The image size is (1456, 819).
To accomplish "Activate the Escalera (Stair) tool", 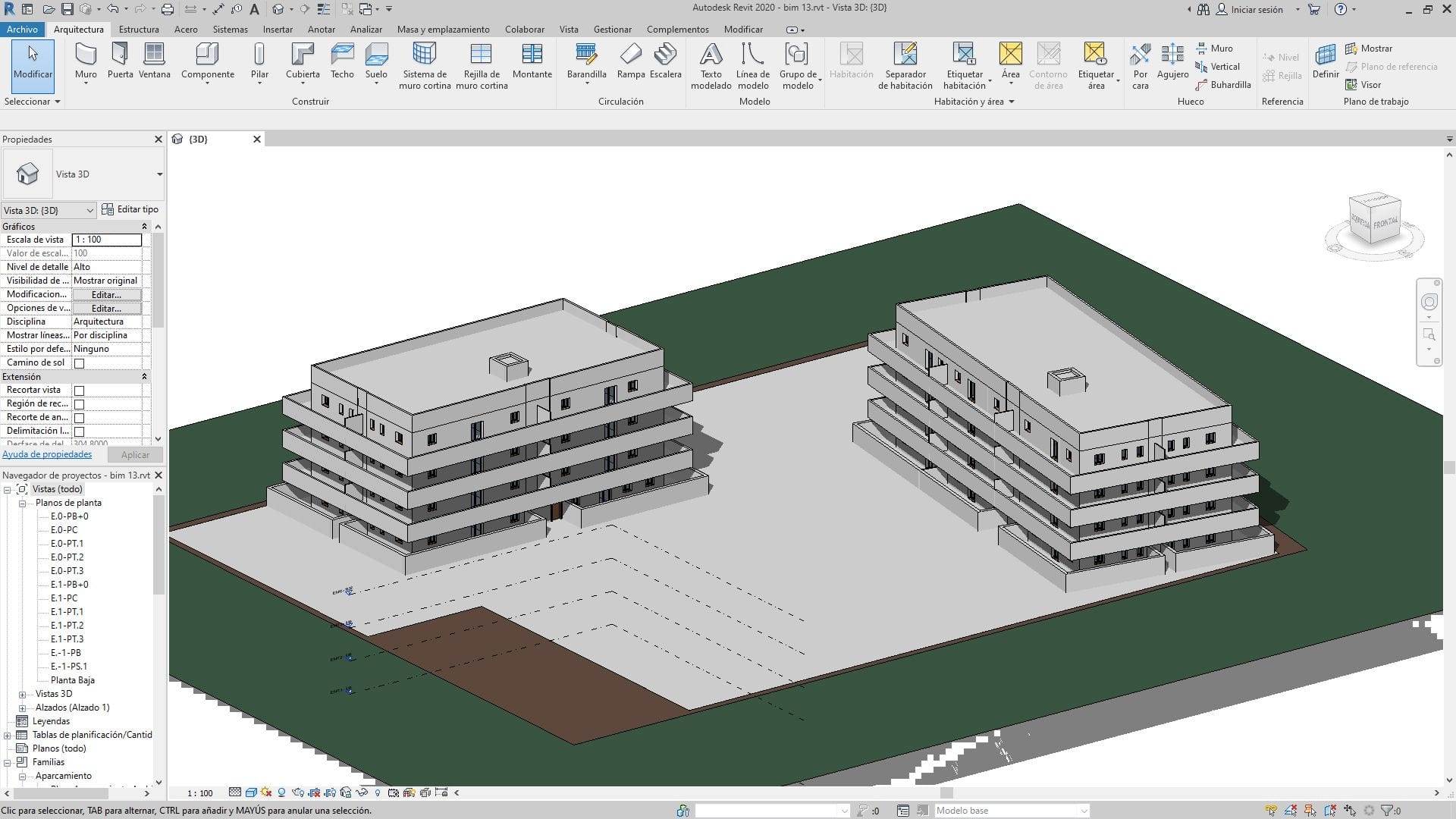I will 666,61.
